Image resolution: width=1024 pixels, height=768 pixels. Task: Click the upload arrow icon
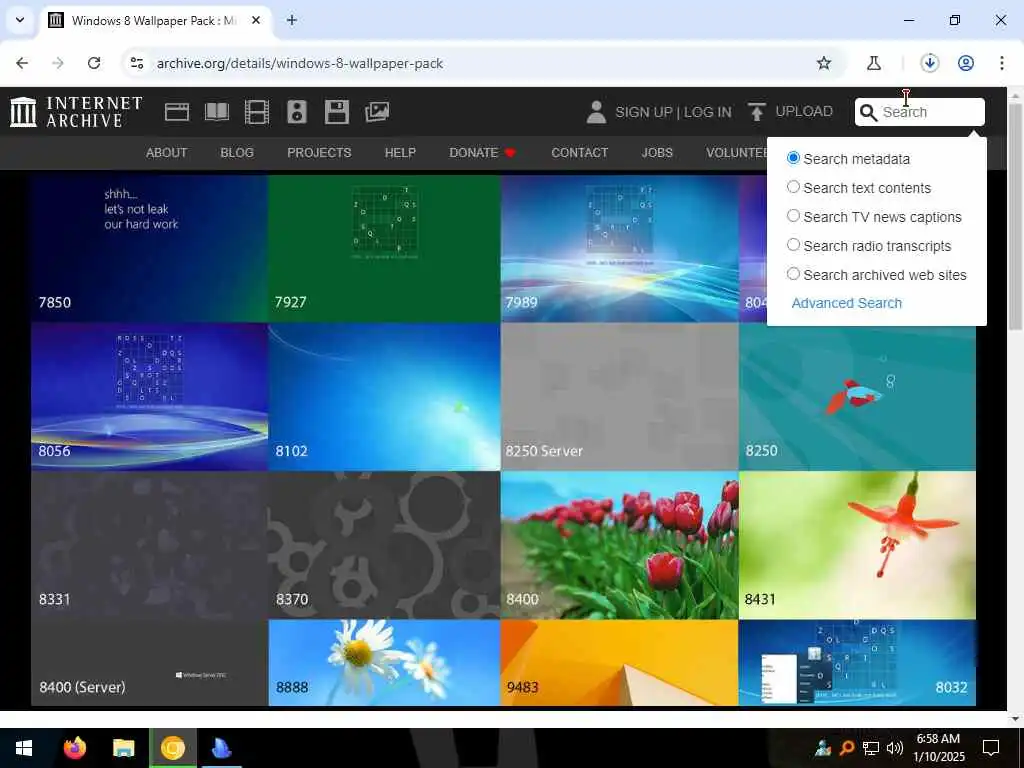(x=756, y=112)
